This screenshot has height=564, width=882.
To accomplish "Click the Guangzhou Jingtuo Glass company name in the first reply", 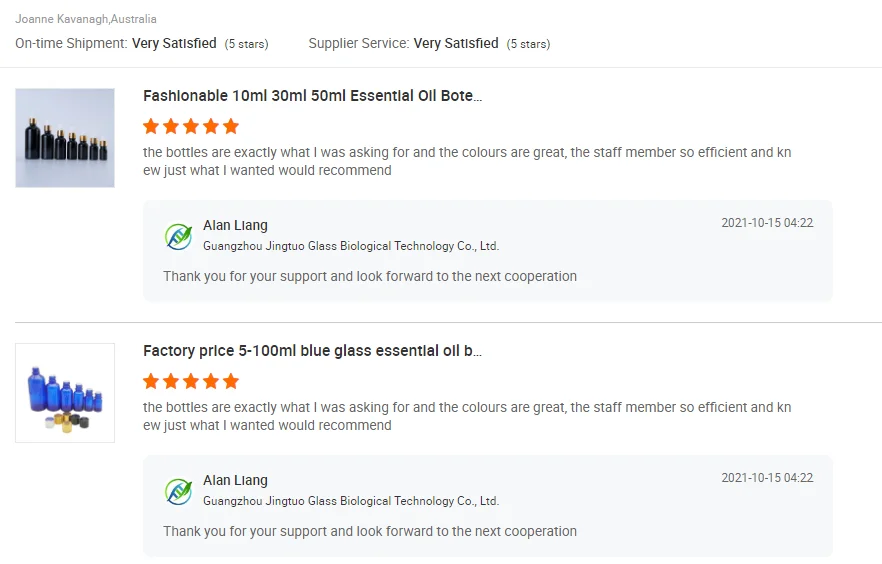I will [x=350, y=246].
